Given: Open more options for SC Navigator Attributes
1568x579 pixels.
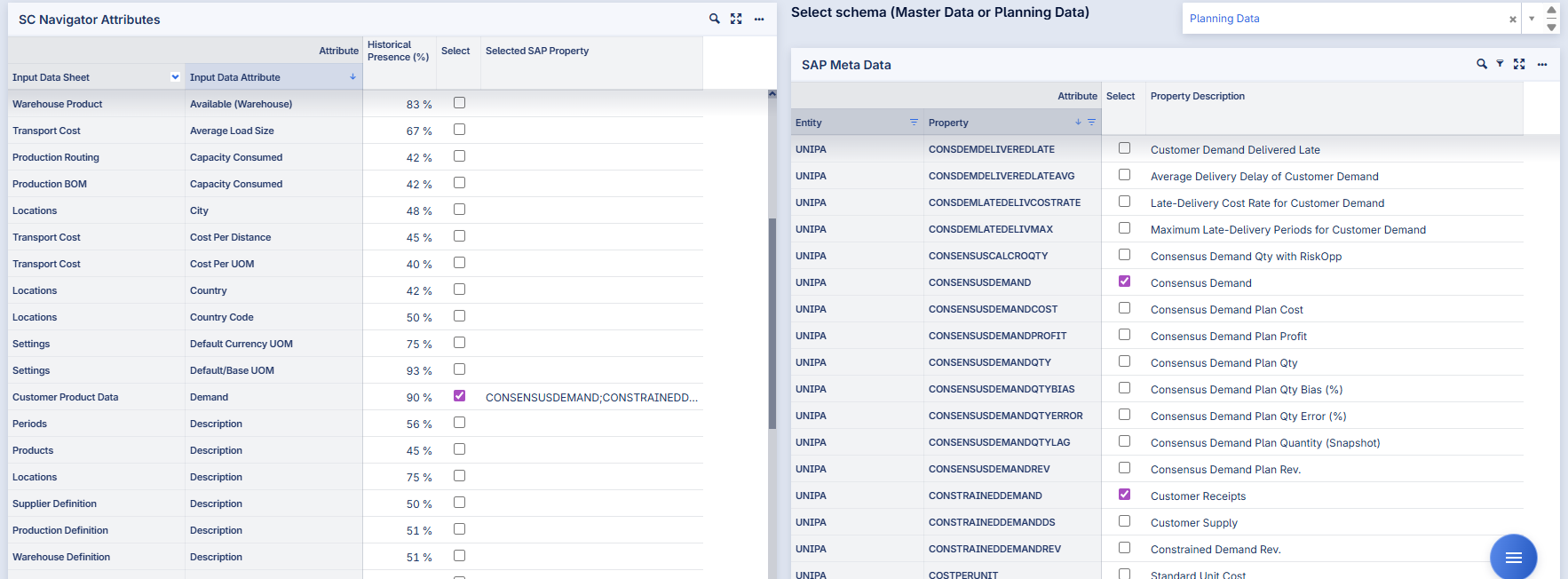Looking at the screenshot, I should tap(759, 19).
